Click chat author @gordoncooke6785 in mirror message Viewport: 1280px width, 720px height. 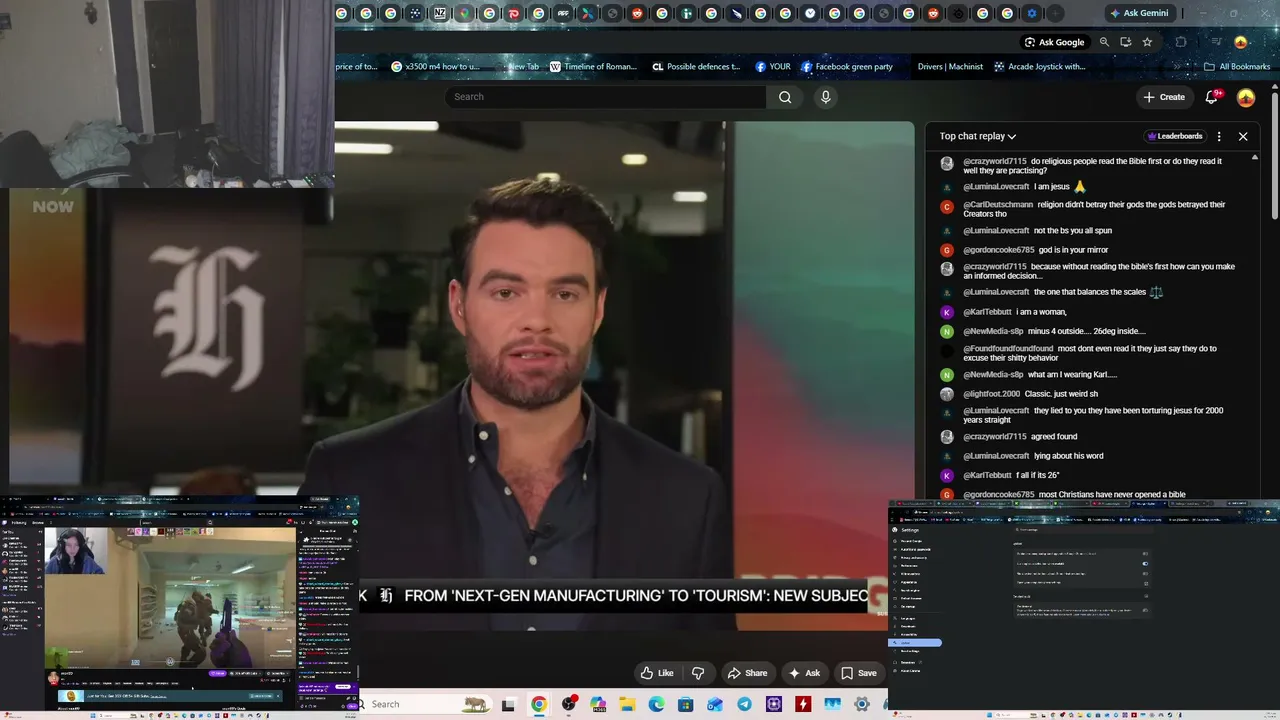click(999, 250)
